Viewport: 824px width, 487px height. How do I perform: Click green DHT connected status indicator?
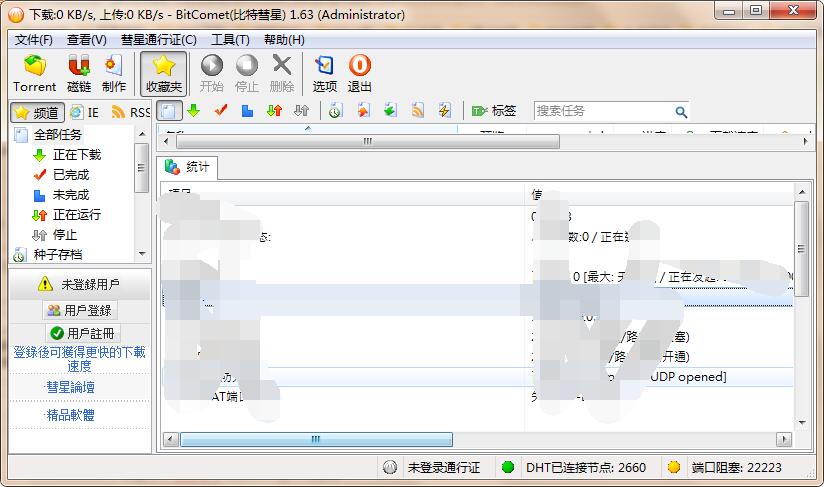coord(508,467)
